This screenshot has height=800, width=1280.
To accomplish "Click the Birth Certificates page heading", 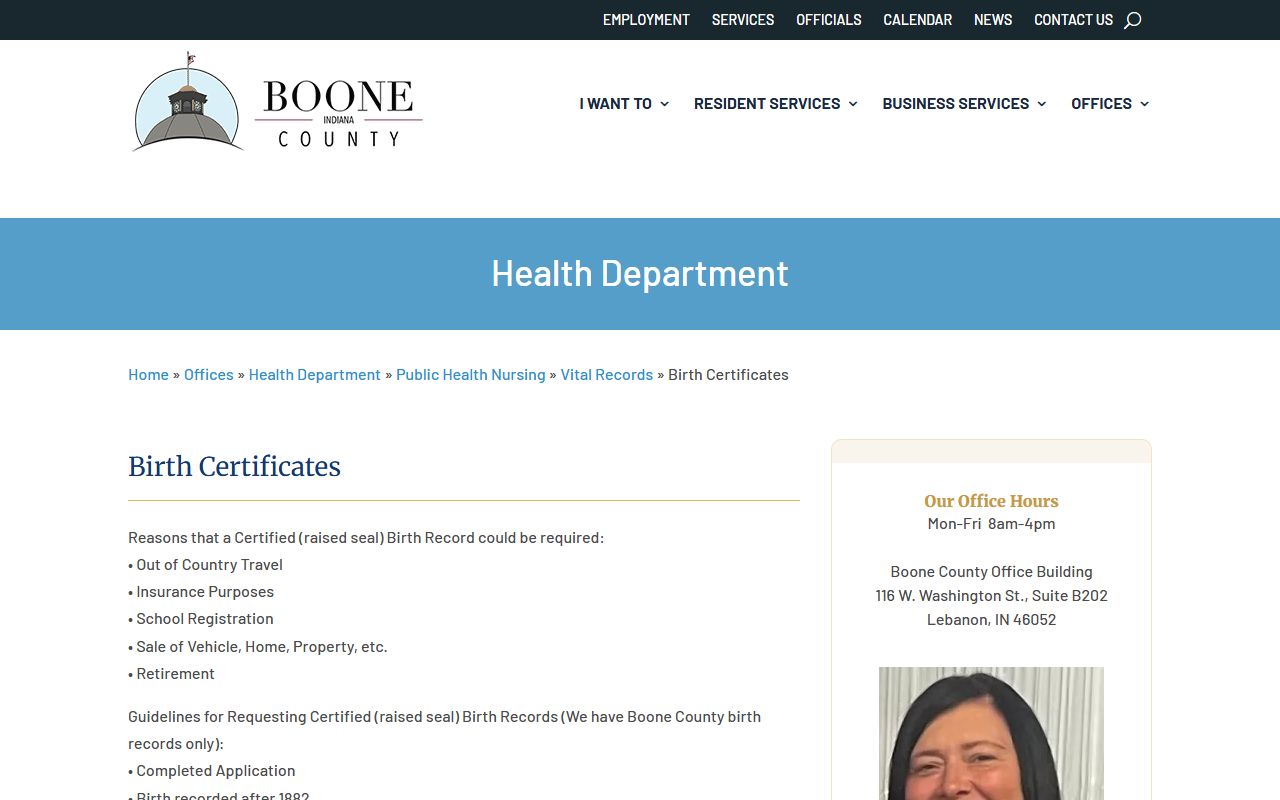I will [234, 467].
